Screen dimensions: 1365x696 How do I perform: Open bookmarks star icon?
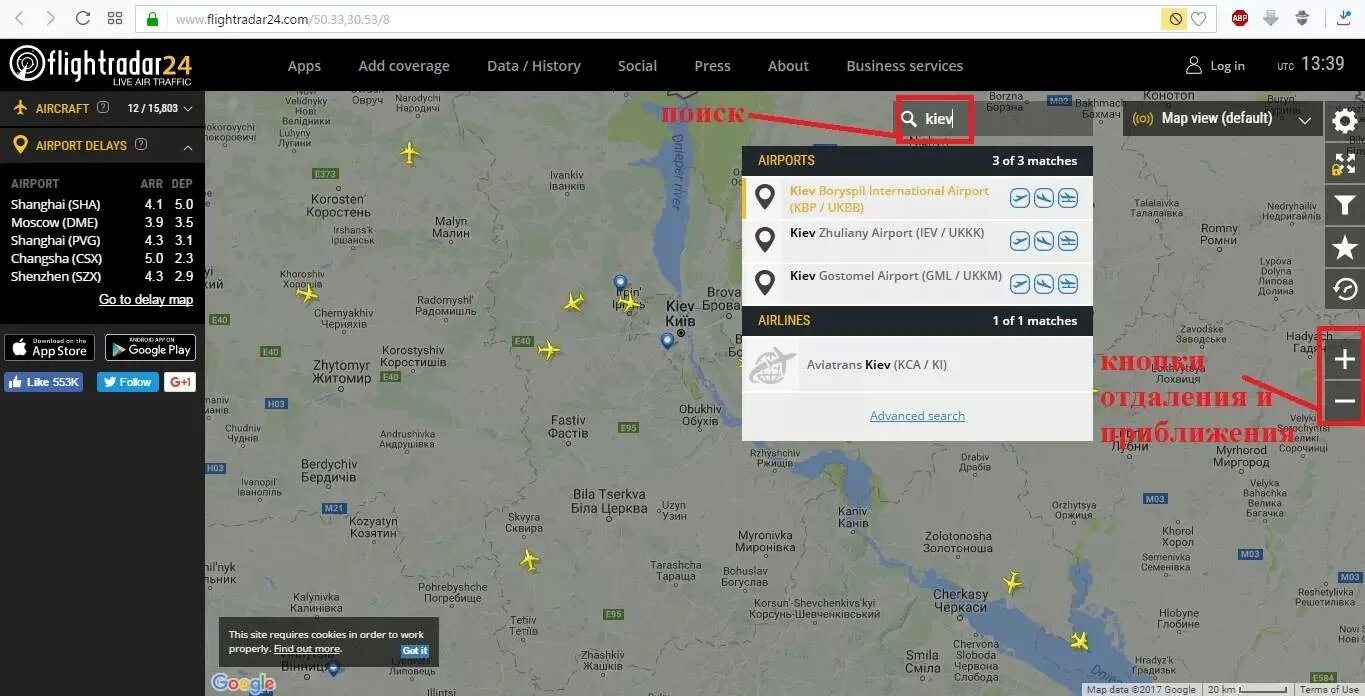[1345, 247]
